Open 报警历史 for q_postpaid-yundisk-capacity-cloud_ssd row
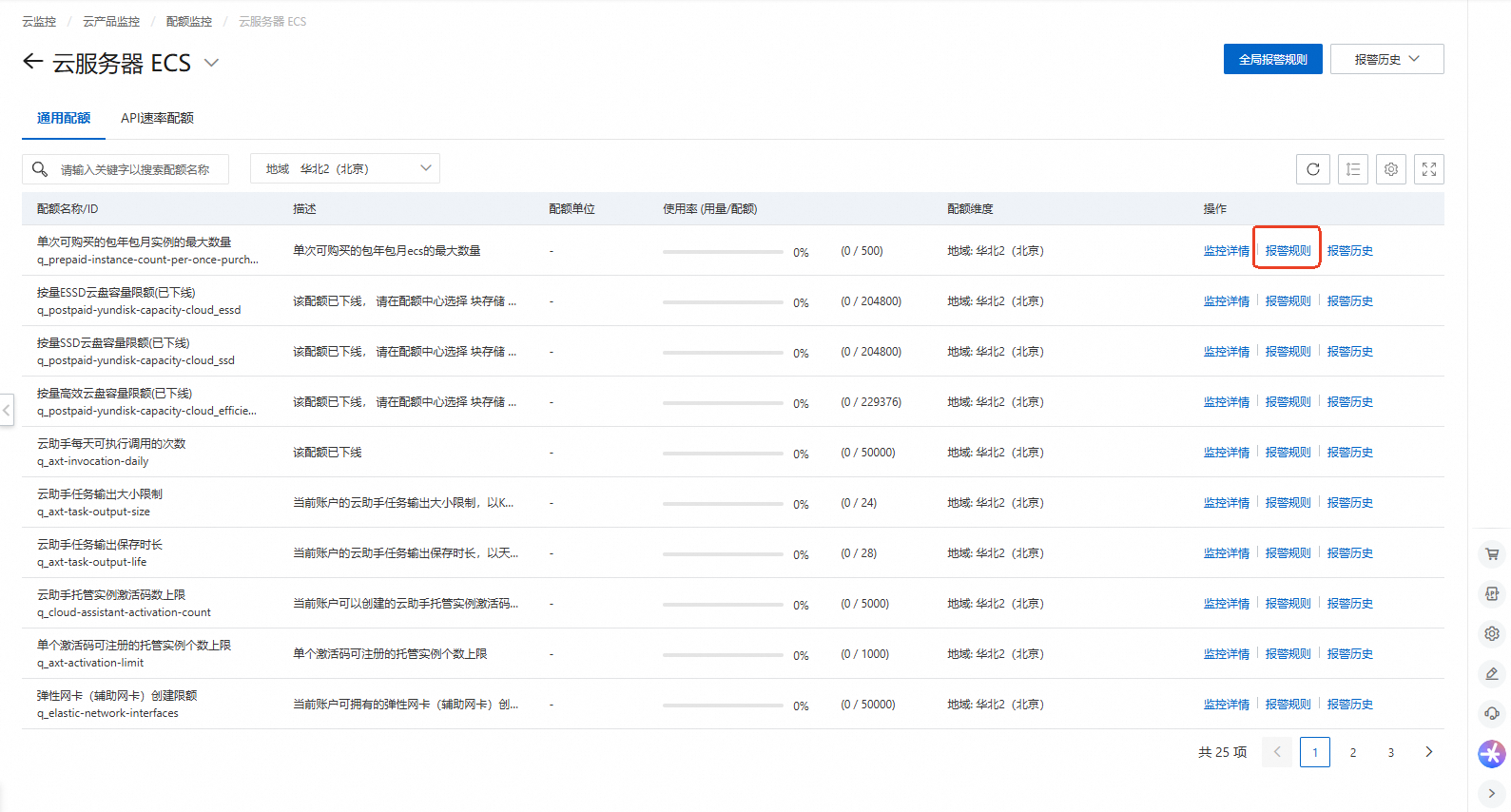Image resolution: width=1511 pixels, height=812 pixels. tap(1350, 352)
